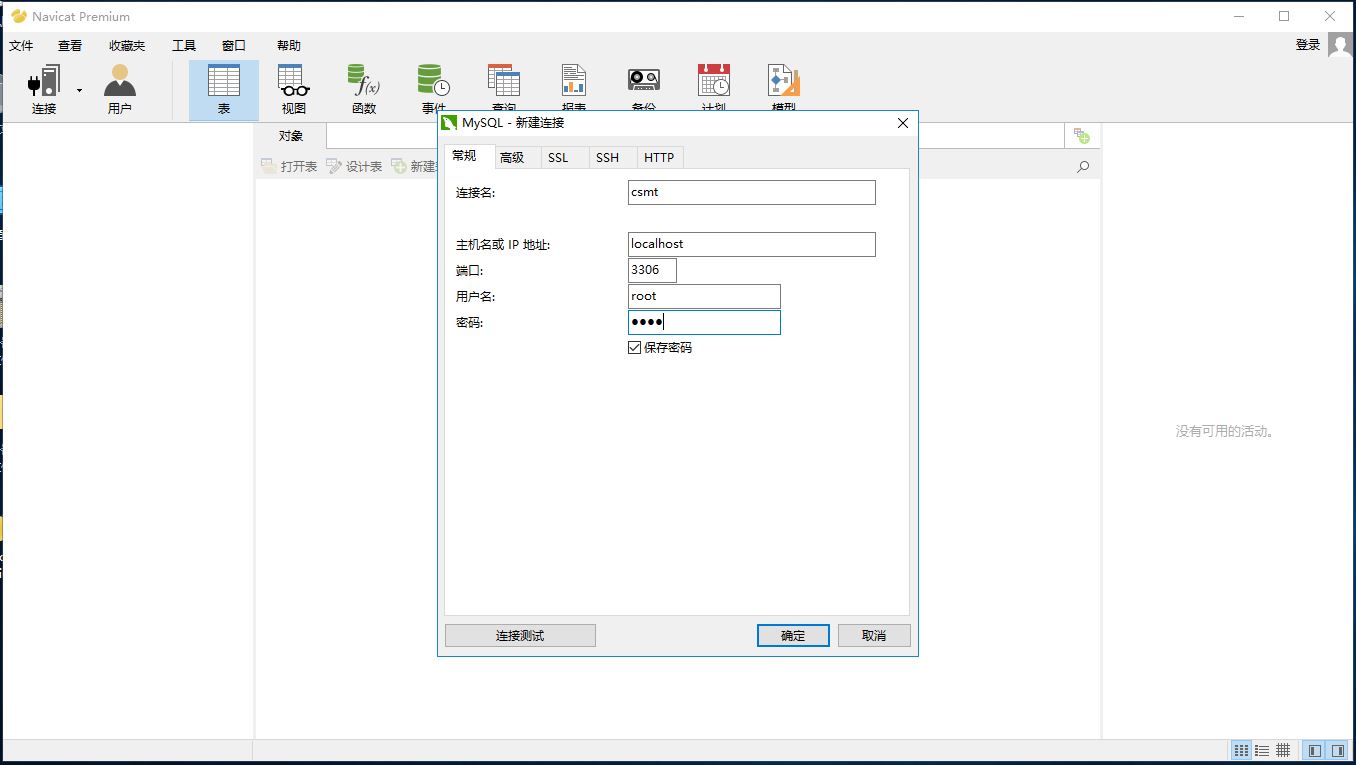This screenshot has width=1356, height=765.
Task: Click the 连接测试 button
Action: (x=520, y=635)
